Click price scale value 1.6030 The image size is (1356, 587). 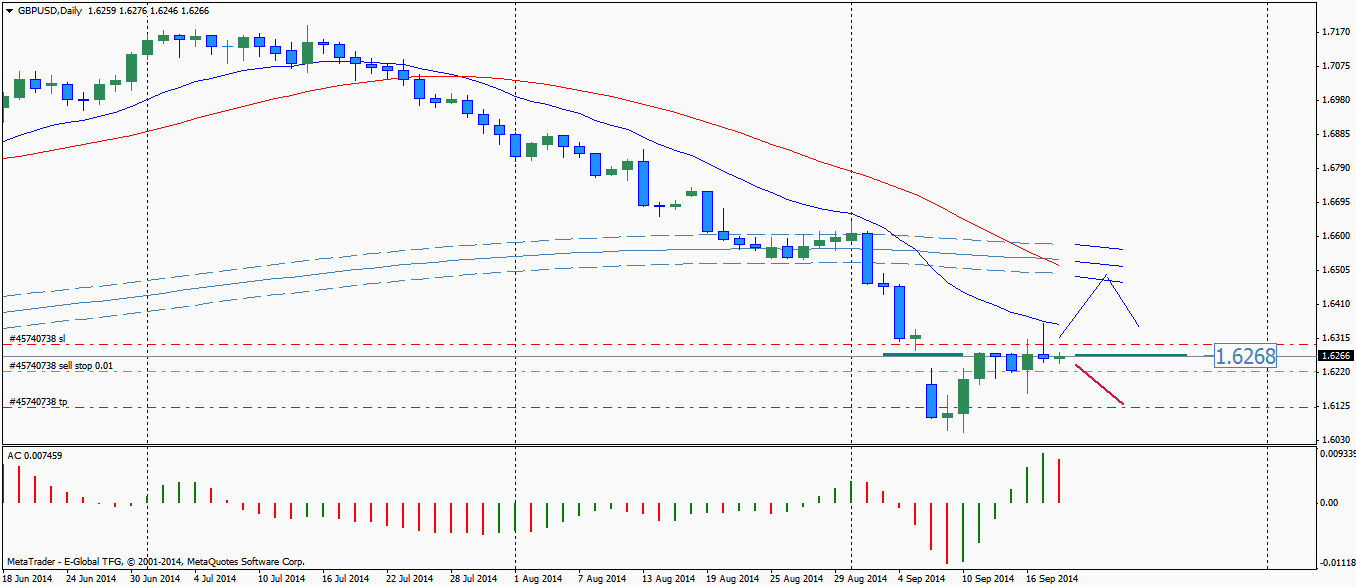coord(1336,440)
